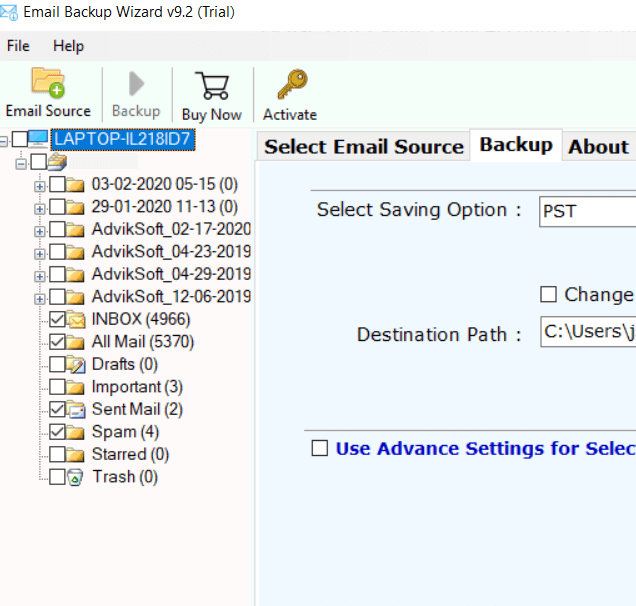Expand the AdvikSoft_04-23-2019 folder node
The image size is (636, 606).
(x=39, y=254)
